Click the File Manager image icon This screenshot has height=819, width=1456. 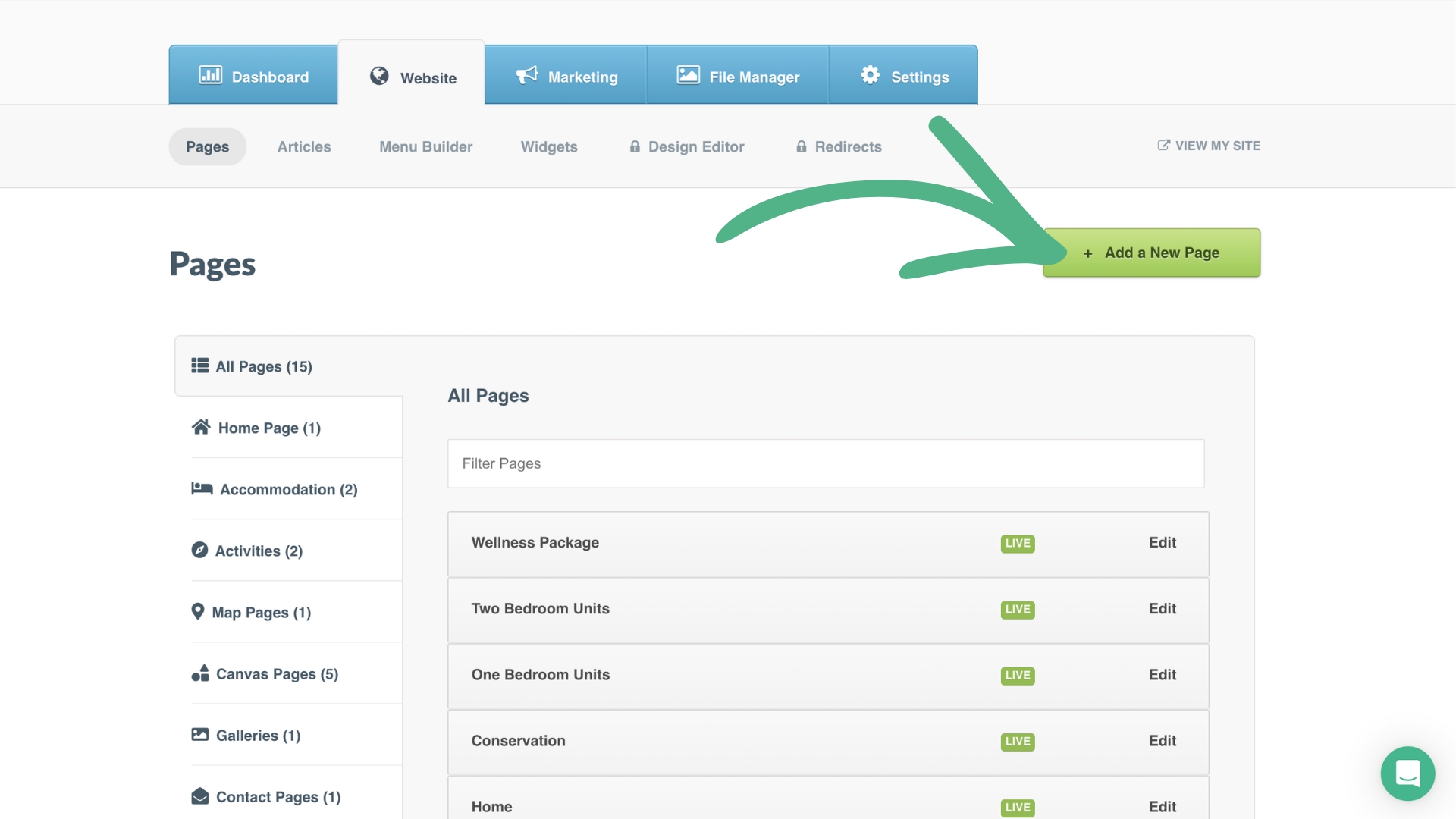coord(688,75)
